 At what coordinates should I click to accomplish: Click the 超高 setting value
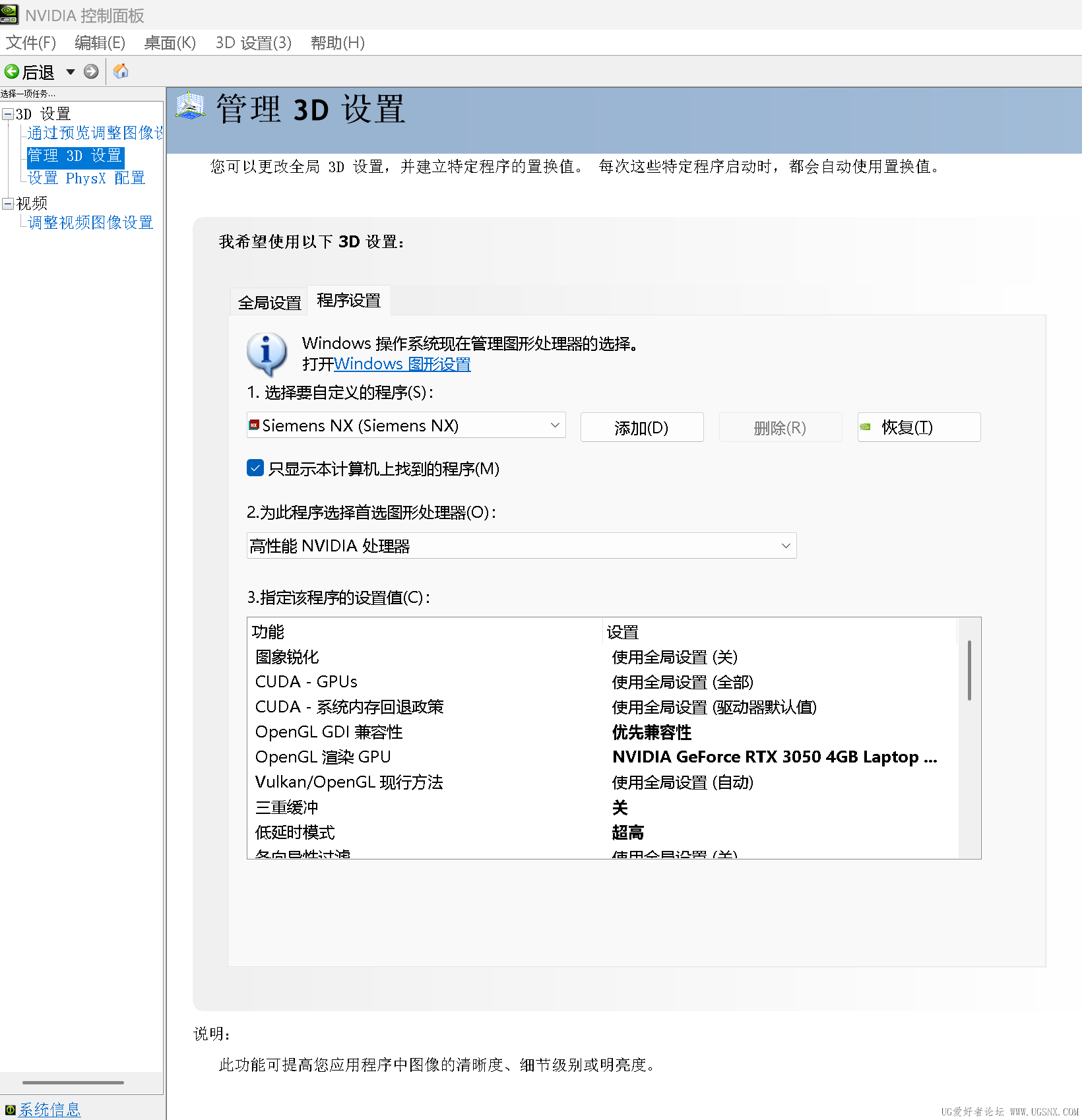(x=627, y=832)
